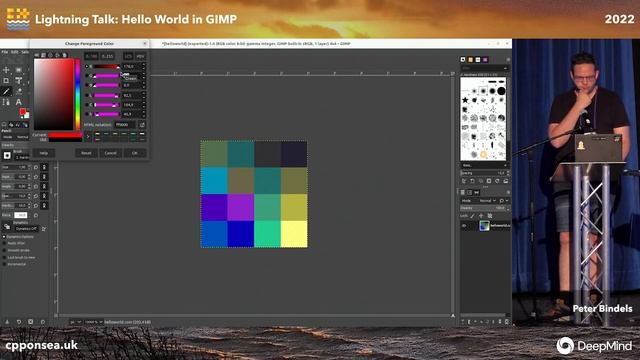This screenshot has width=640, height=360.
Task: Open the Dynamics selector icon
Action: point(7,227)
